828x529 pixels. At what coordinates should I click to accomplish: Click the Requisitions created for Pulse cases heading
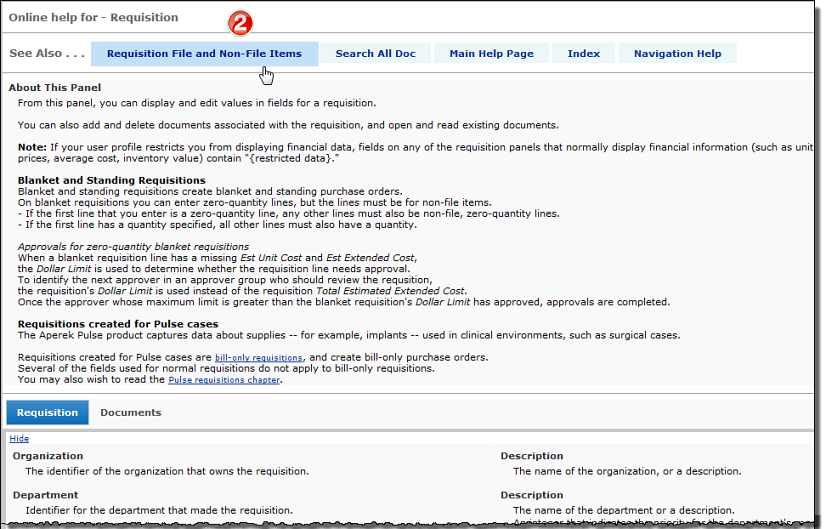(118, 324)
